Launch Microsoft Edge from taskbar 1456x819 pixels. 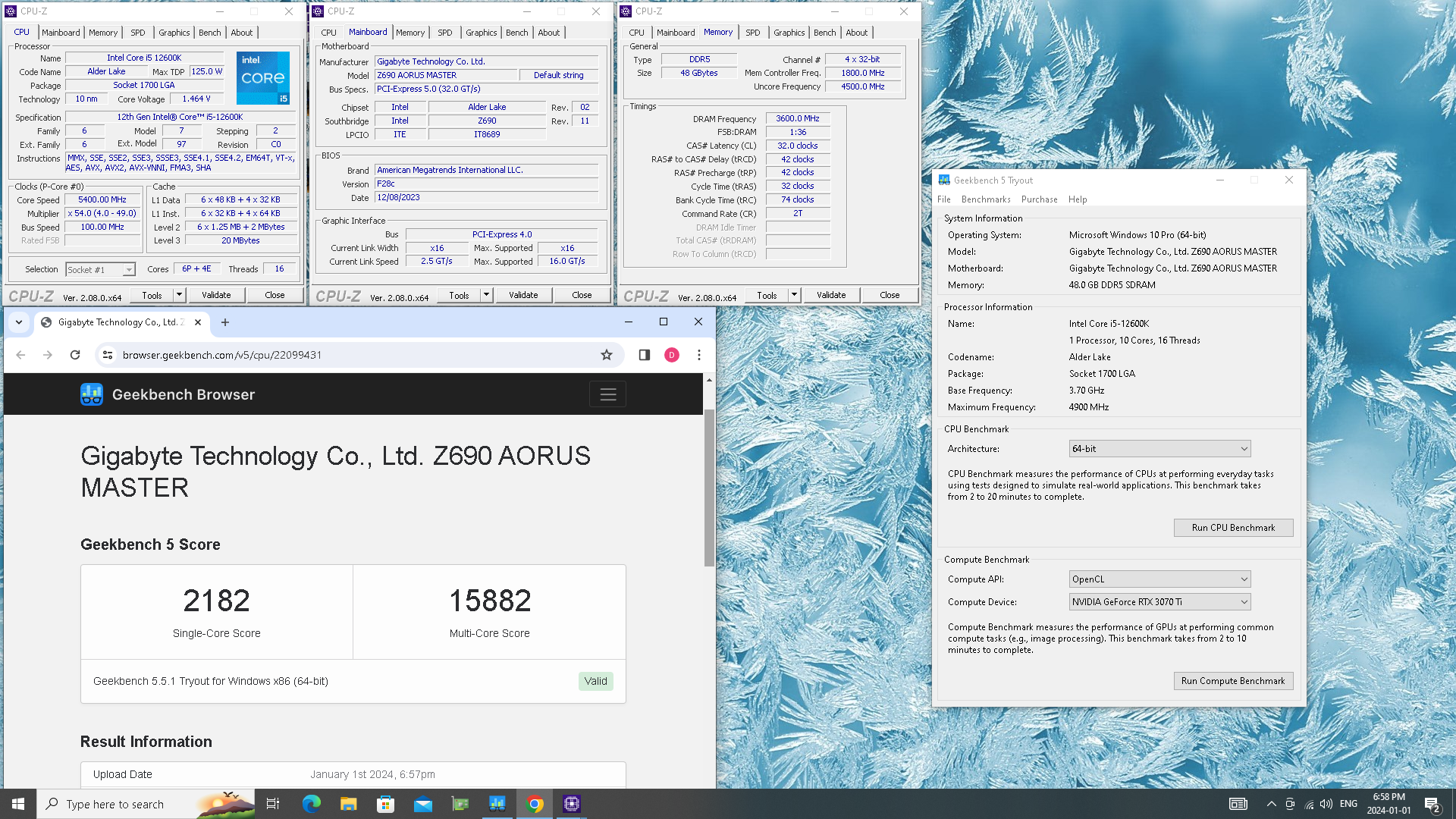311,804
